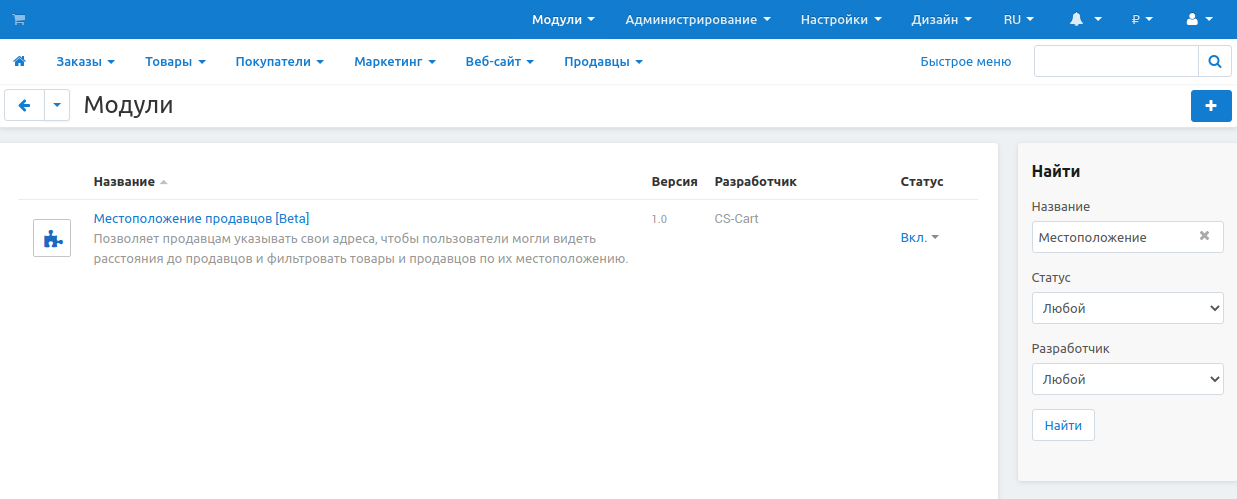The image size is (1237, 499).
Task: Open the notifications bell menu
Action: click(1085, 20)
